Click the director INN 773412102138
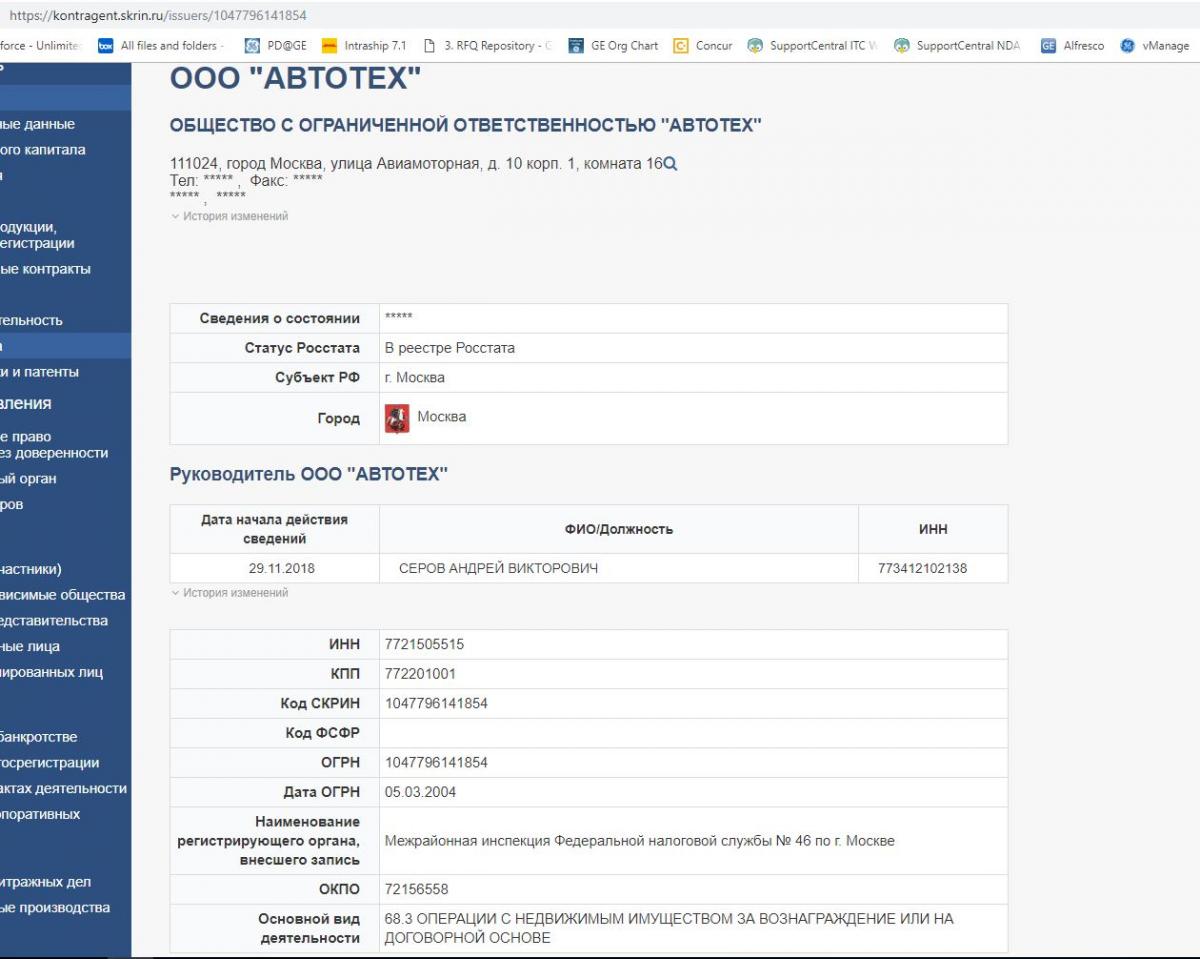Screen dimensions: 1200x959 (922, 569)
